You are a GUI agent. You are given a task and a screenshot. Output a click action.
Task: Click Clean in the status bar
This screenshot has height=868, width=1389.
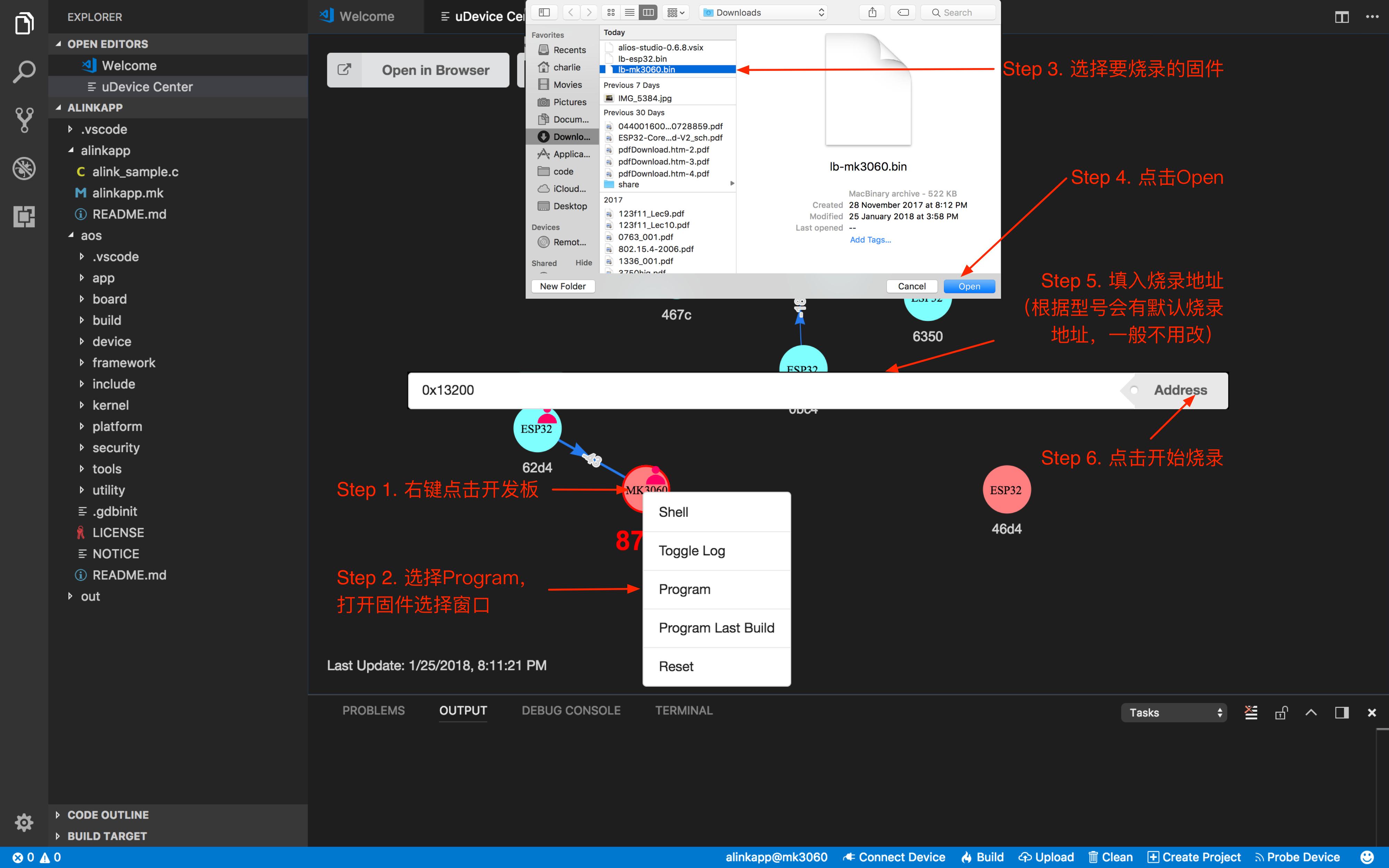click(x=1111, y=857)
